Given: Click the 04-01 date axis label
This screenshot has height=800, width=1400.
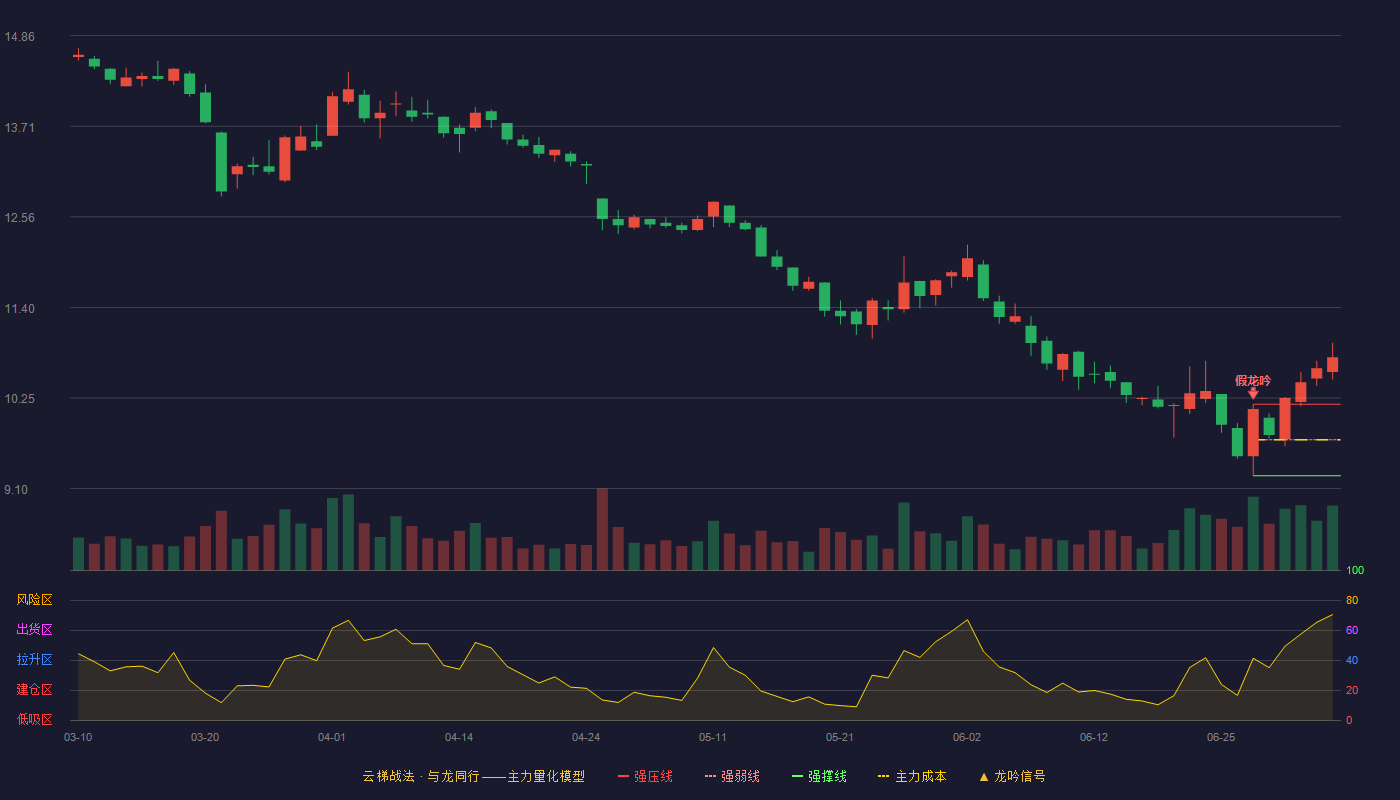Looking at the screenshot, I should pos(332,737).
